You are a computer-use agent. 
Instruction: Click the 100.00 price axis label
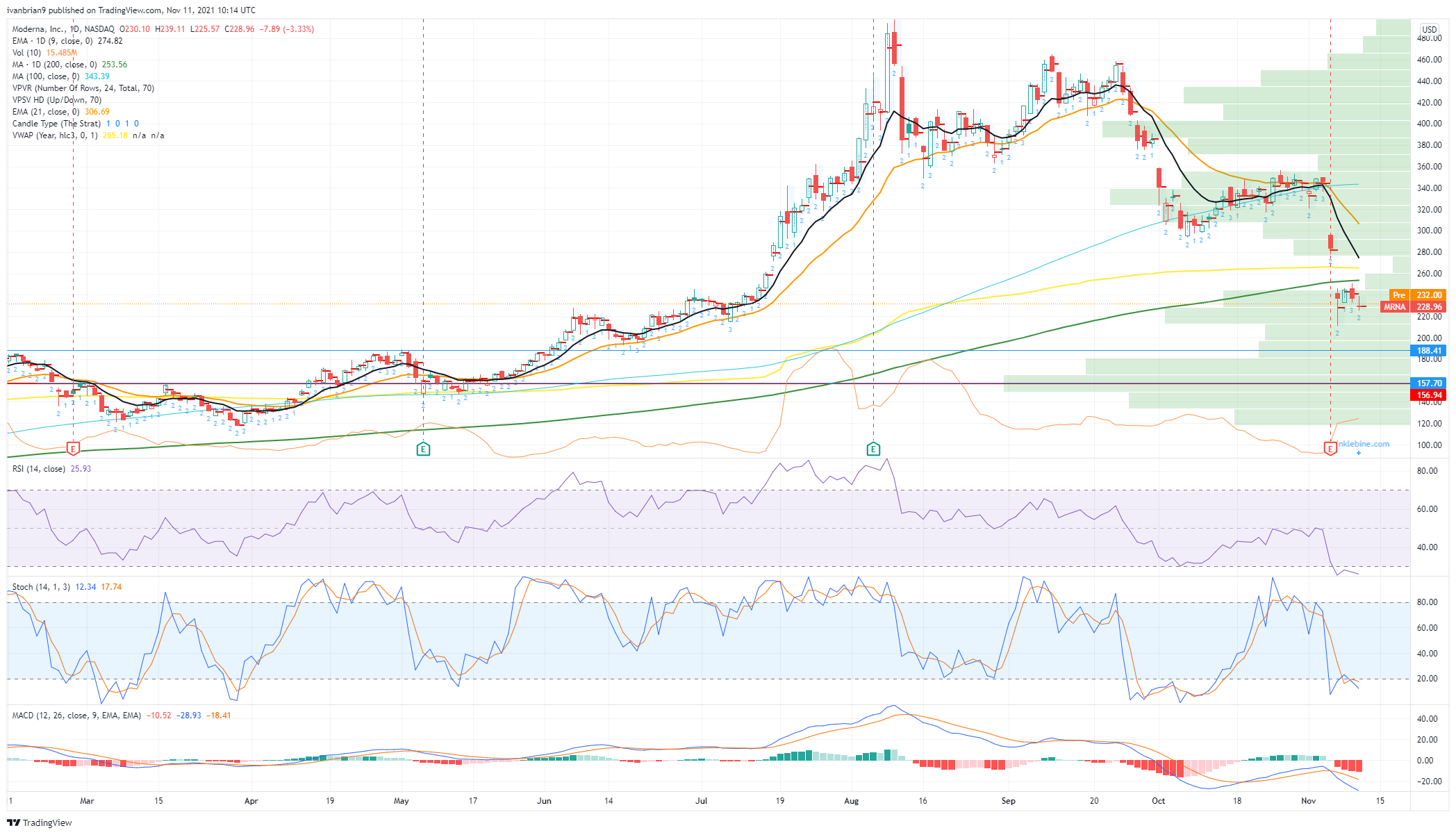pos(1429,445)
